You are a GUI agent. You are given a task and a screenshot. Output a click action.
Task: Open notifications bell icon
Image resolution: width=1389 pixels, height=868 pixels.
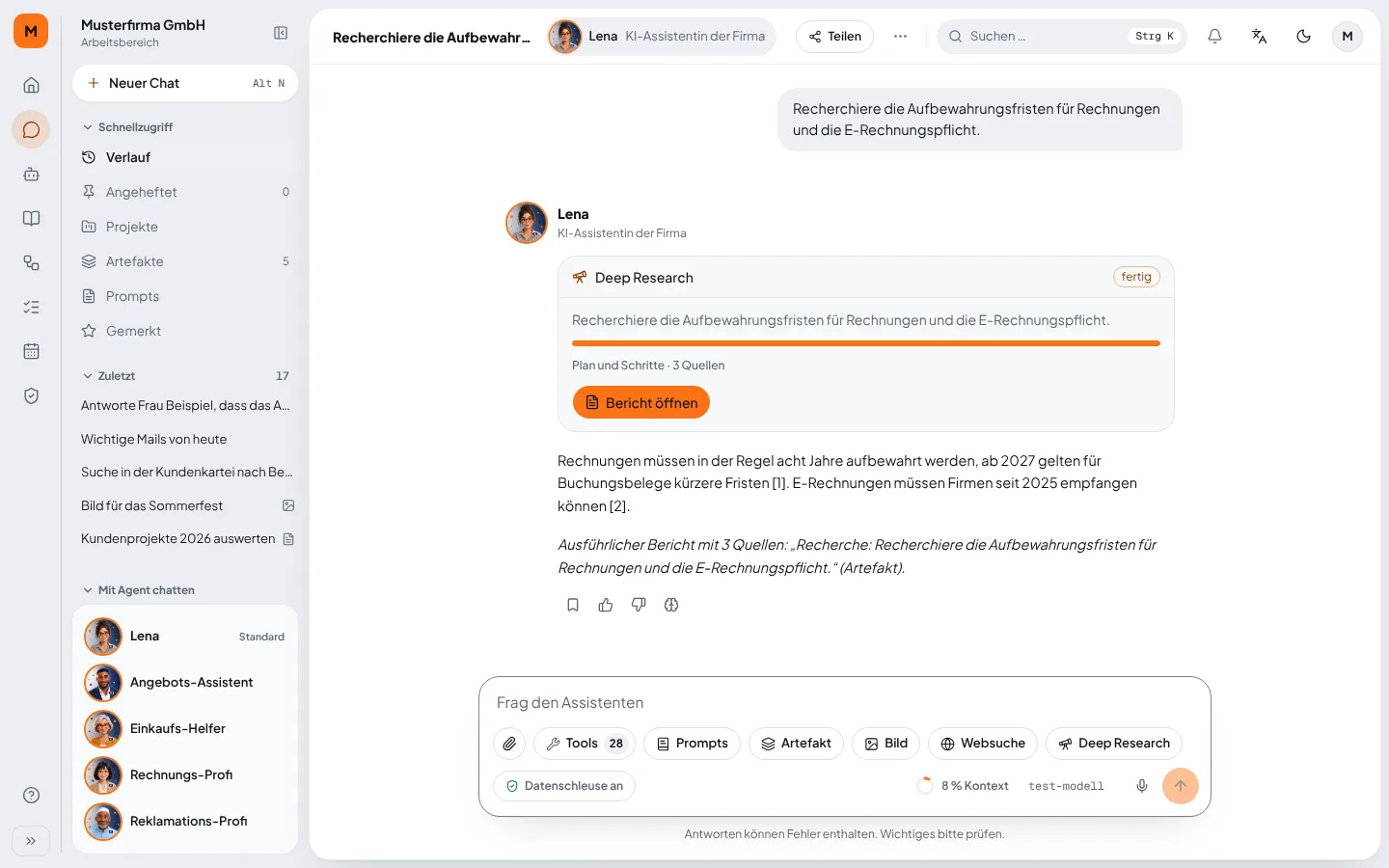click(1214, 37)
